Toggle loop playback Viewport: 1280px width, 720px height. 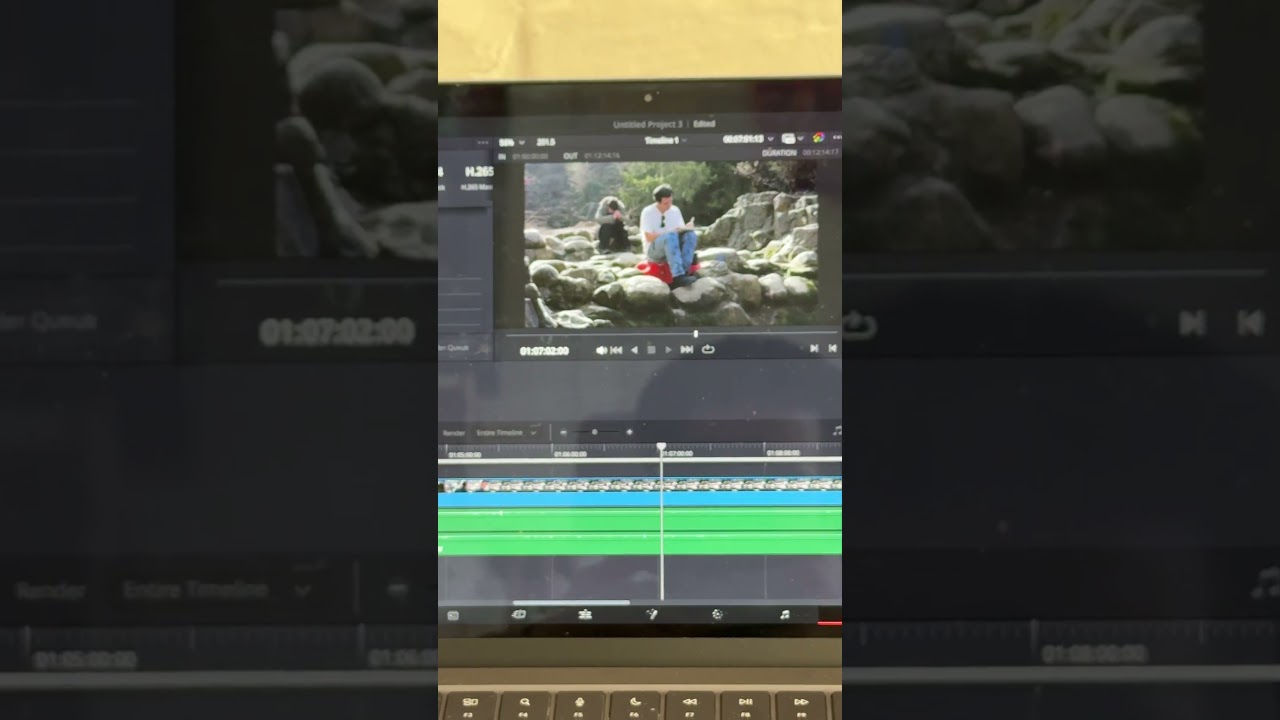(x=708, y=350)
